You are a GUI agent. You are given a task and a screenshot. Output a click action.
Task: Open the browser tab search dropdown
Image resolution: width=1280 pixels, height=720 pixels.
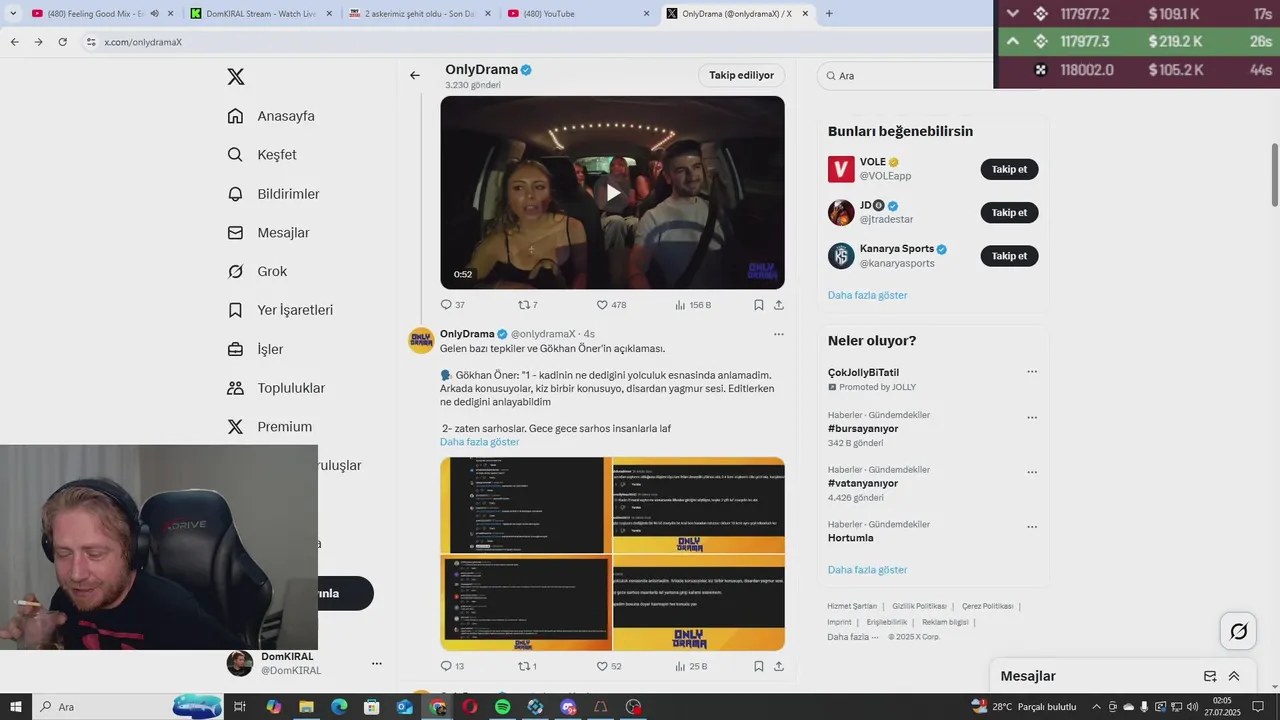(13, 14)
